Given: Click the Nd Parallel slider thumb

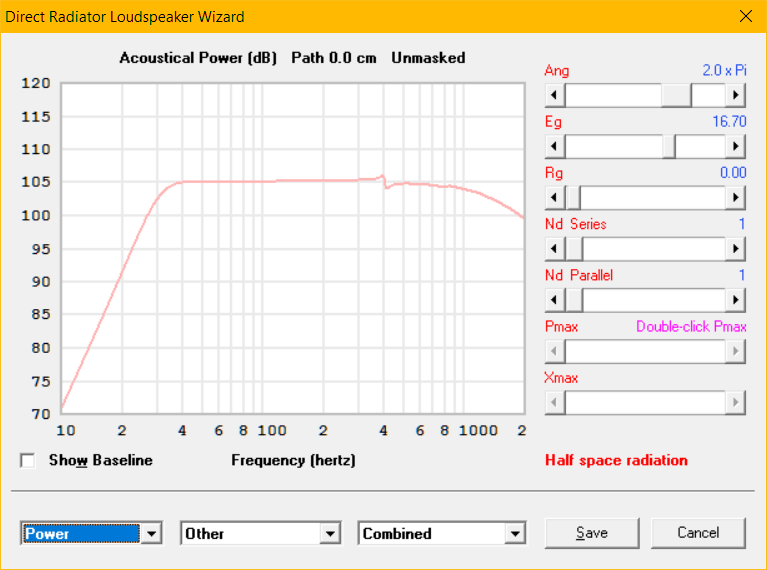Looking at the screenshot, I should (x=574, y=300).
